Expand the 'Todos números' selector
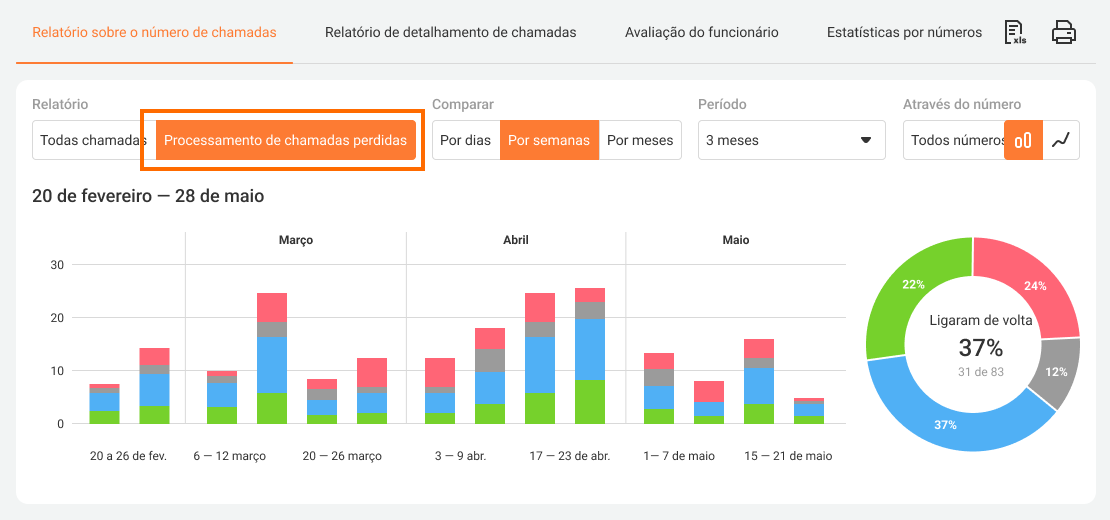 click(x=956, y=141)
